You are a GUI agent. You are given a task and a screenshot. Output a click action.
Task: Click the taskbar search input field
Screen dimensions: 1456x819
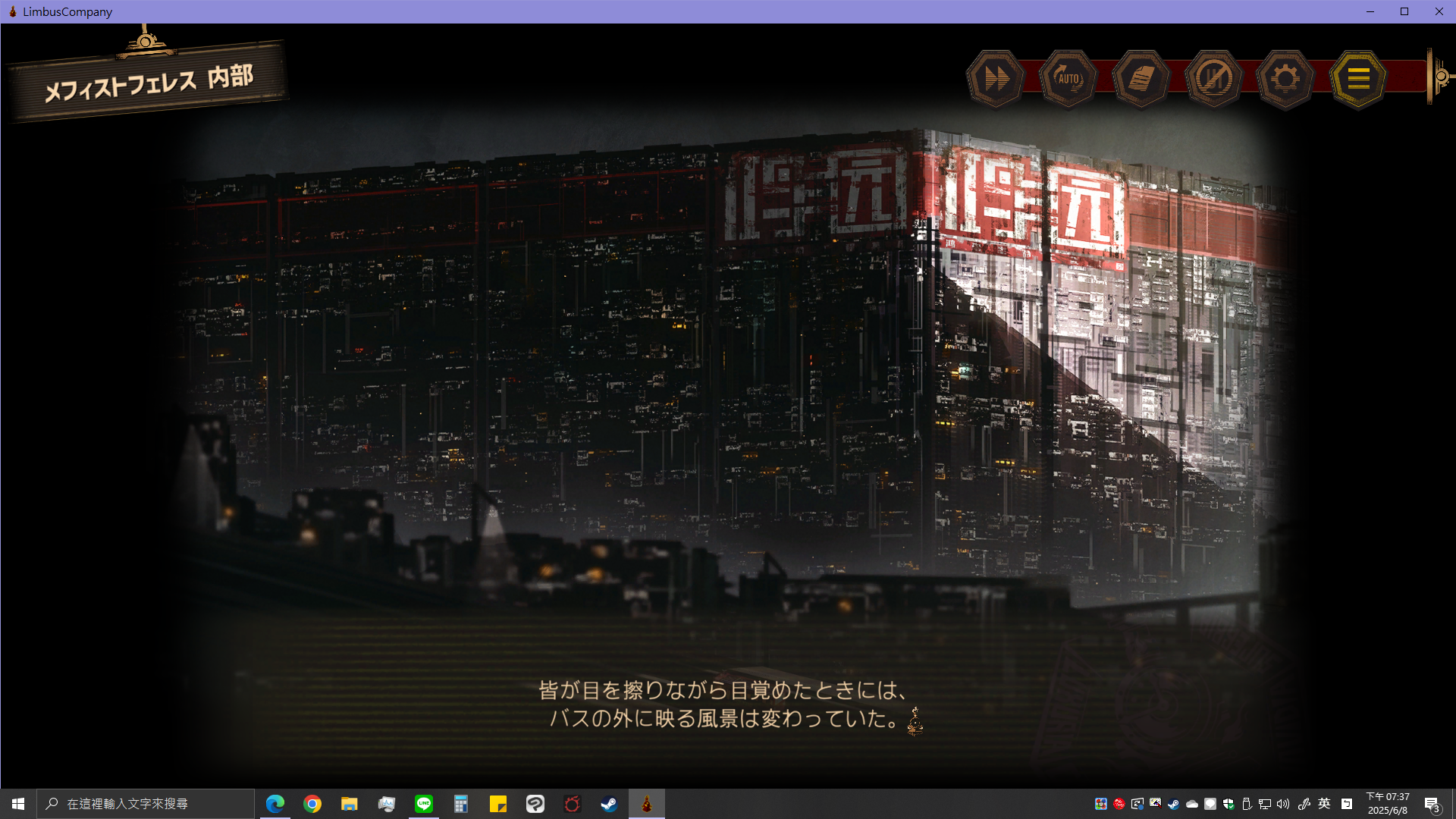[x=146, y=804]
